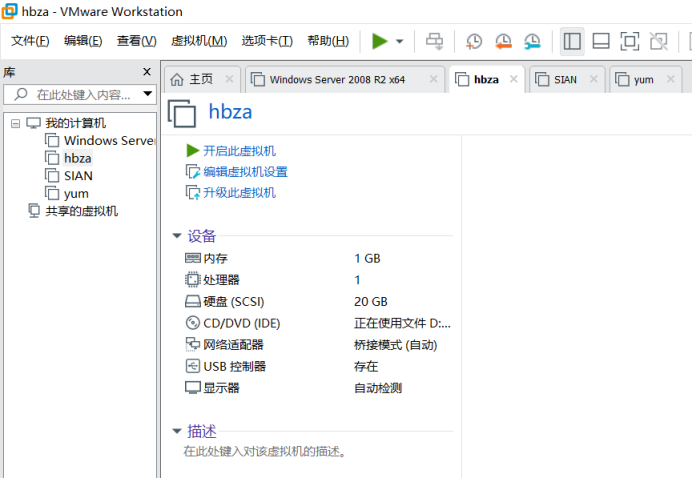Click the 自动检测 display value

(378, 388)
